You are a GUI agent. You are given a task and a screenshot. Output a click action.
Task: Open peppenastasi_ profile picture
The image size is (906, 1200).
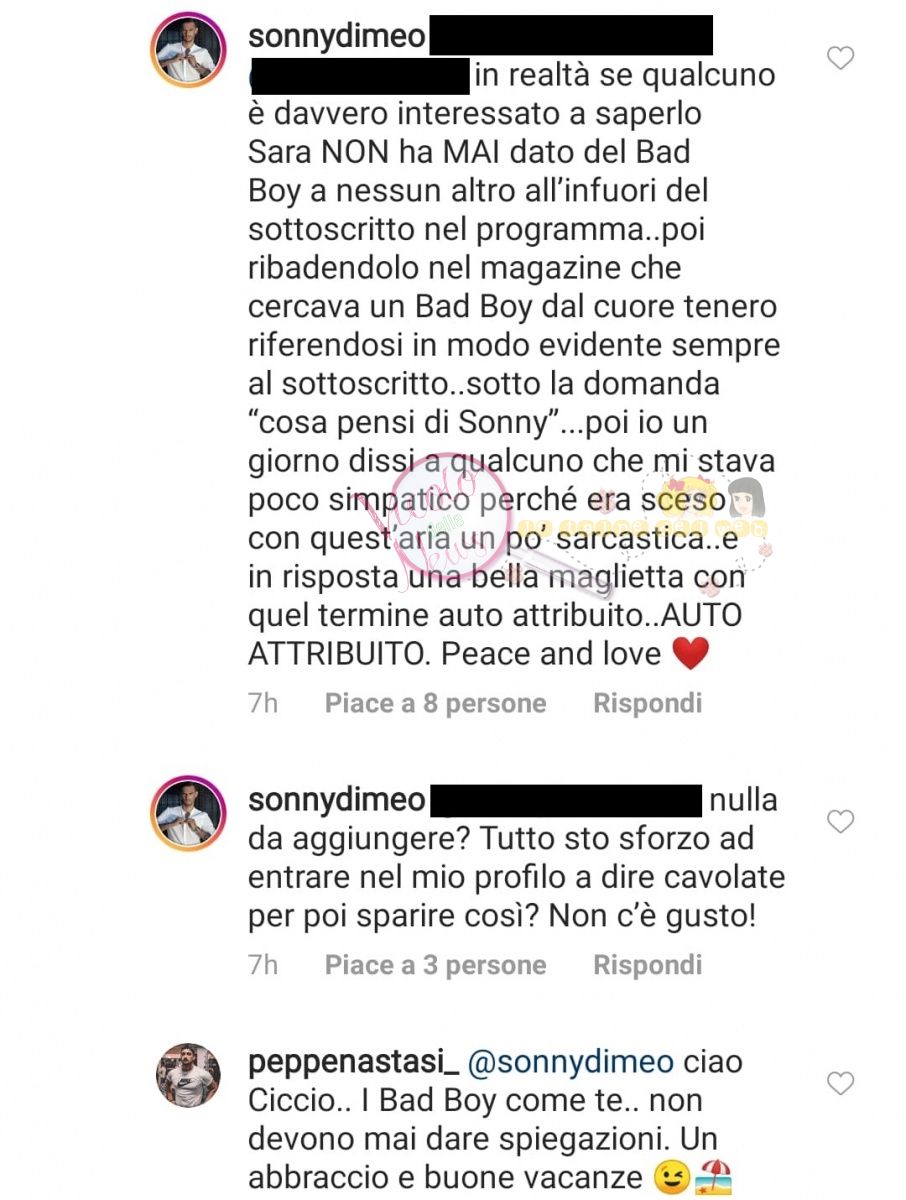pyautogui.click(x=187, y=1076)
